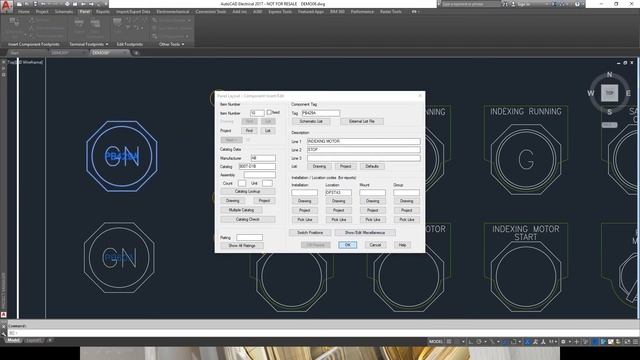Click the Switch Positions button
The height and width of the screenshot is (360, 640).
[x=310, y=233]
